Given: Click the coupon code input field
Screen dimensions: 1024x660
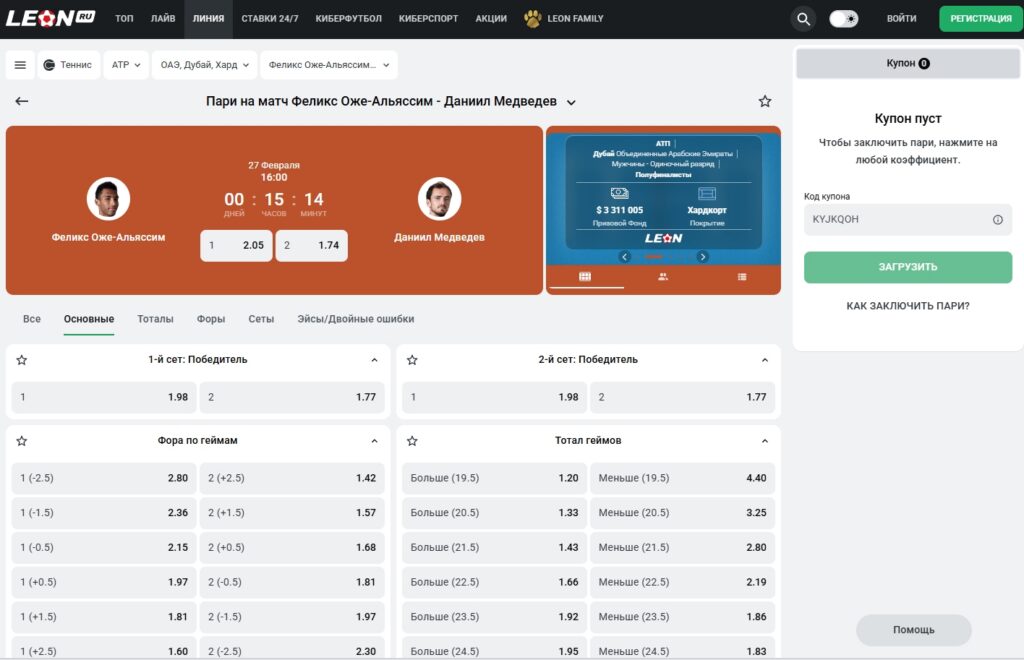Looking at the screenshot, I should [x=895, y=220].
